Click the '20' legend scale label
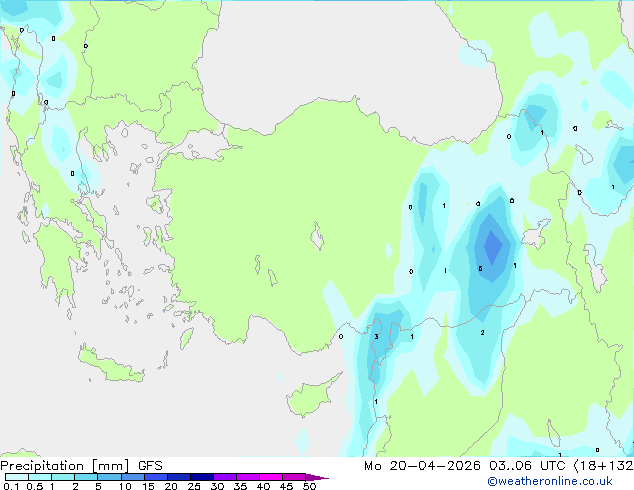The image size is (634, 490). 171,486
